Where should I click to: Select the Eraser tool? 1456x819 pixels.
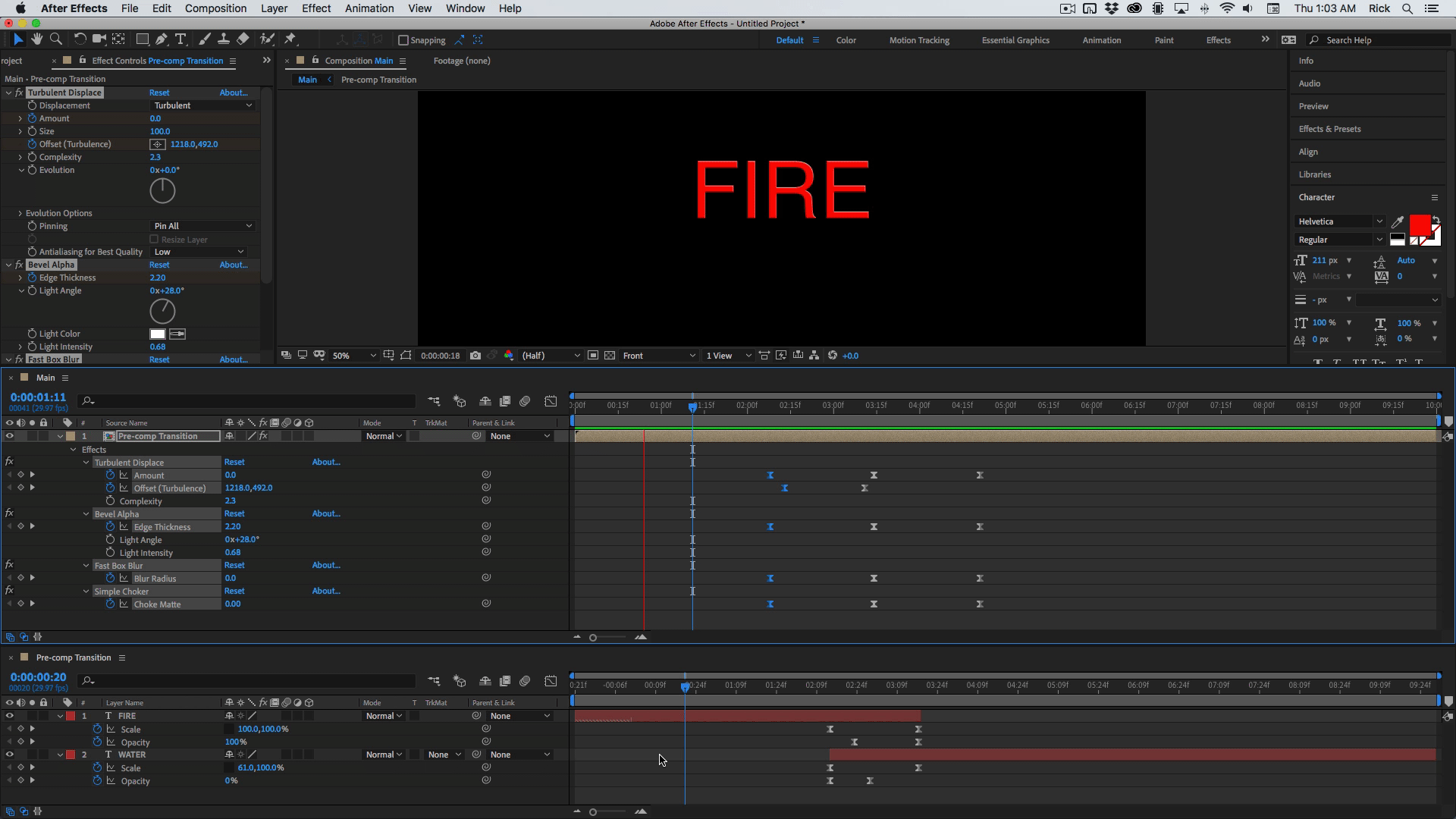pos(243,39)
